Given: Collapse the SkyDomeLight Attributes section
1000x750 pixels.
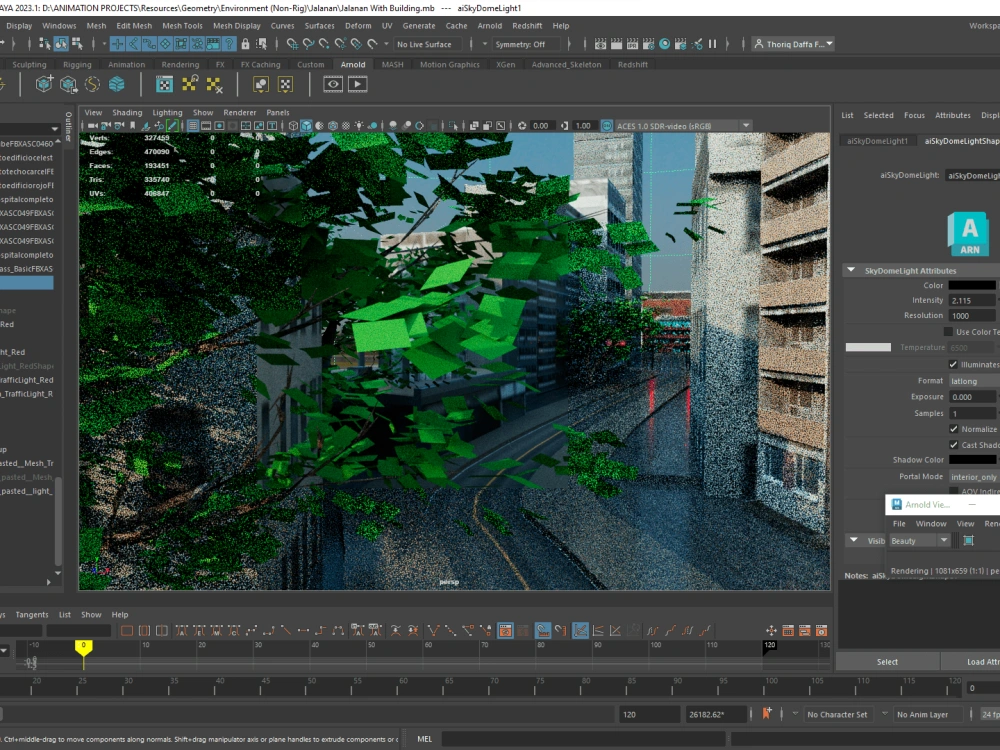Looking at the screenshot, I should [x=852, y=270].
